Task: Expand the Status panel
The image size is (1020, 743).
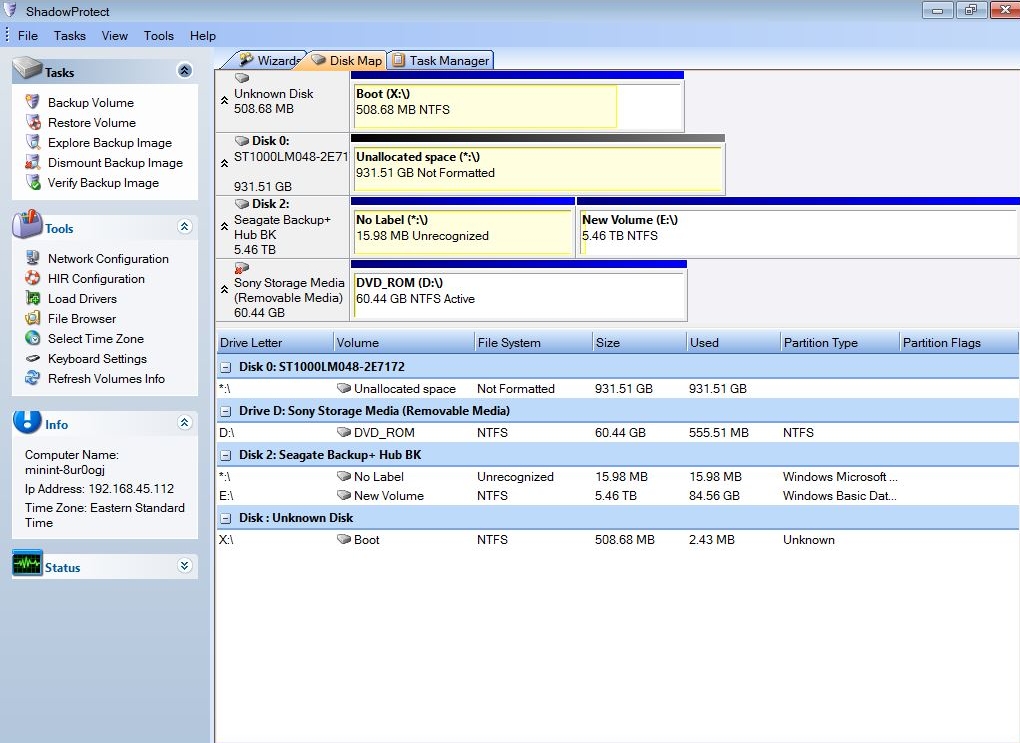Action: (x=184, y=565)
